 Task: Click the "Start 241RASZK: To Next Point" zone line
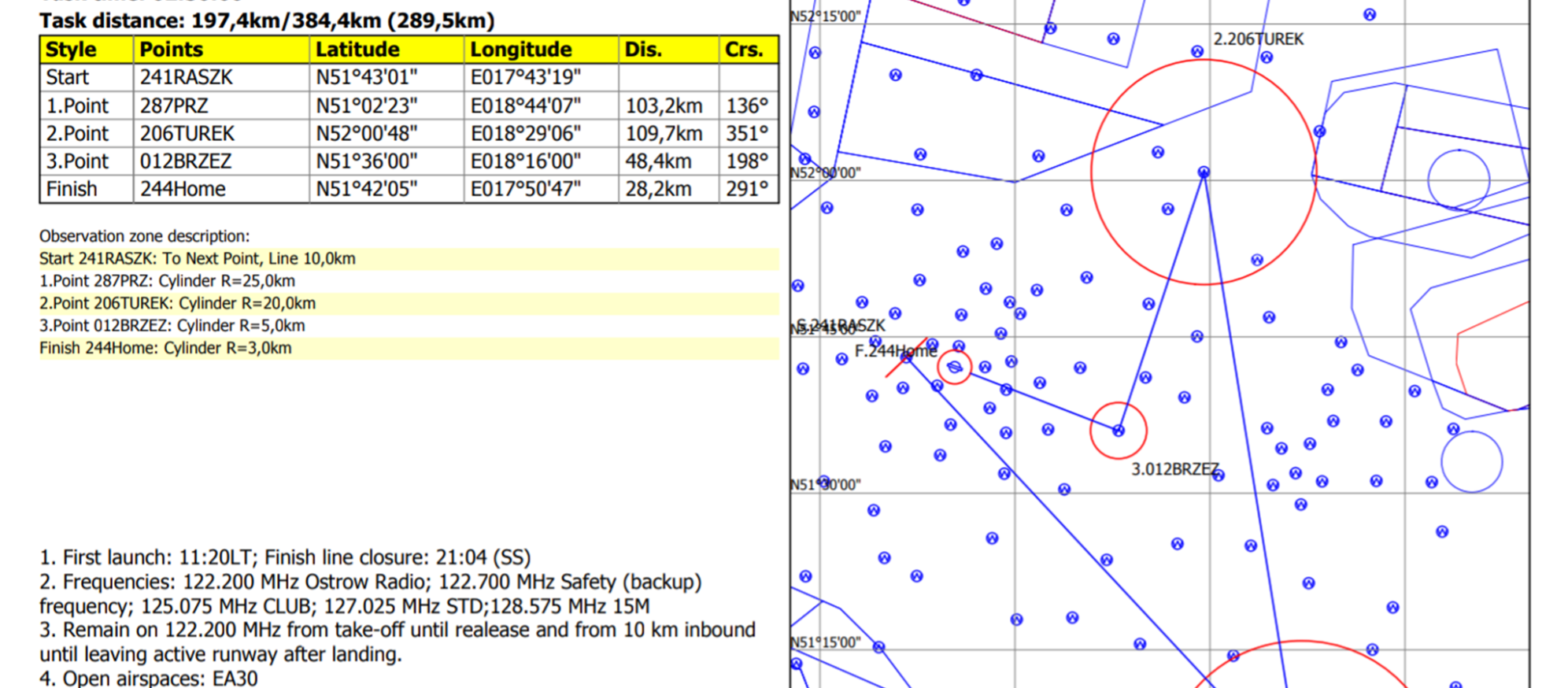click(x=198, y=259)
